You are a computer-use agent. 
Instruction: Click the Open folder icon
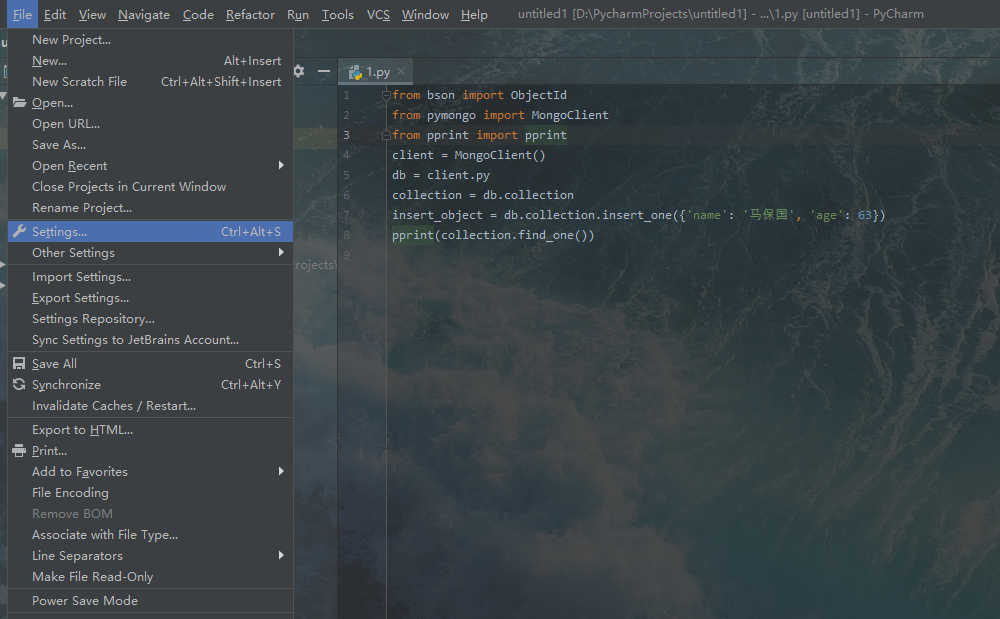[19, 102]
